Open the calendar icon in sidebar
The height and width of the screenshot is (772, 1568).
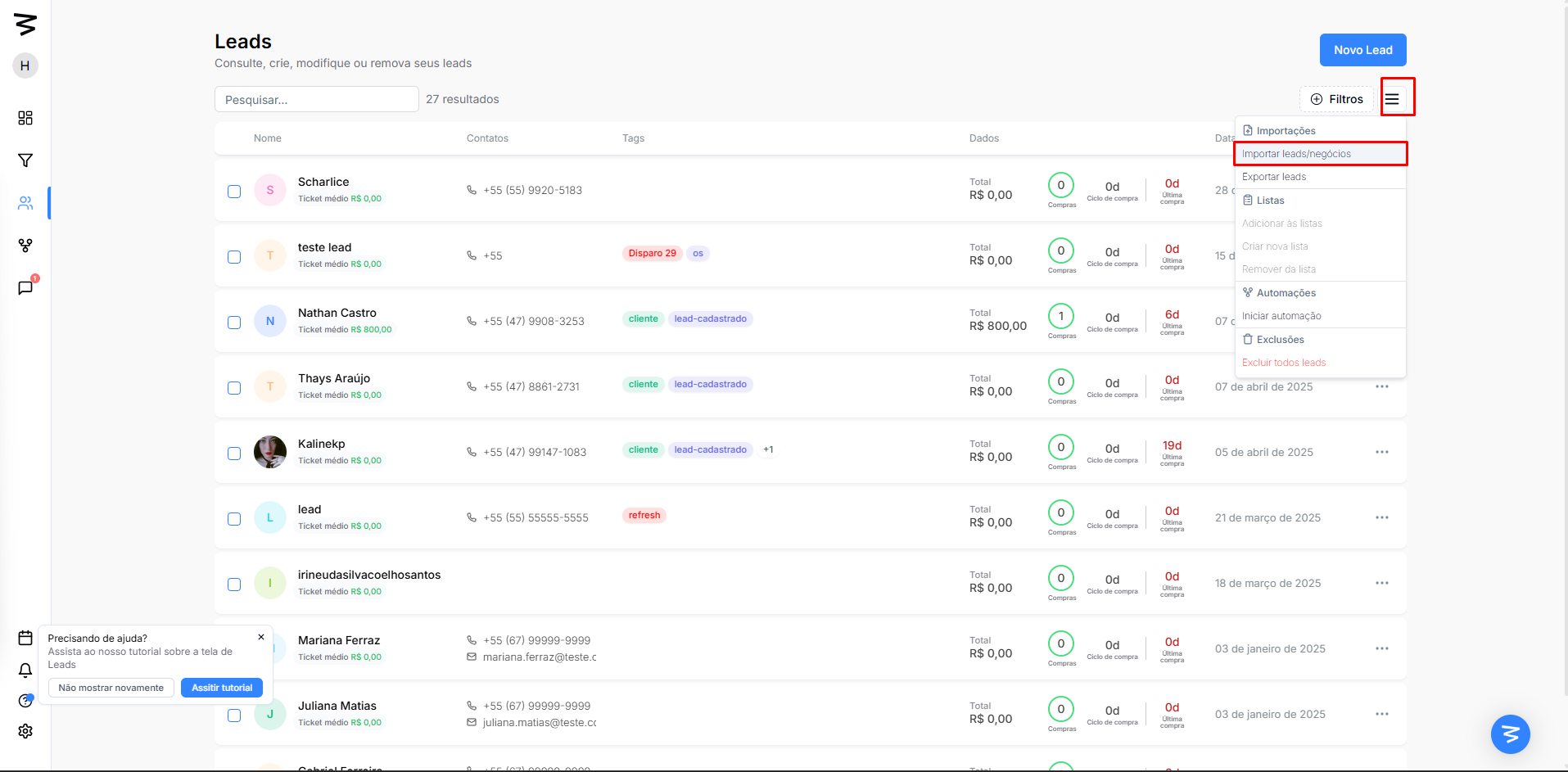coord(25,638)
